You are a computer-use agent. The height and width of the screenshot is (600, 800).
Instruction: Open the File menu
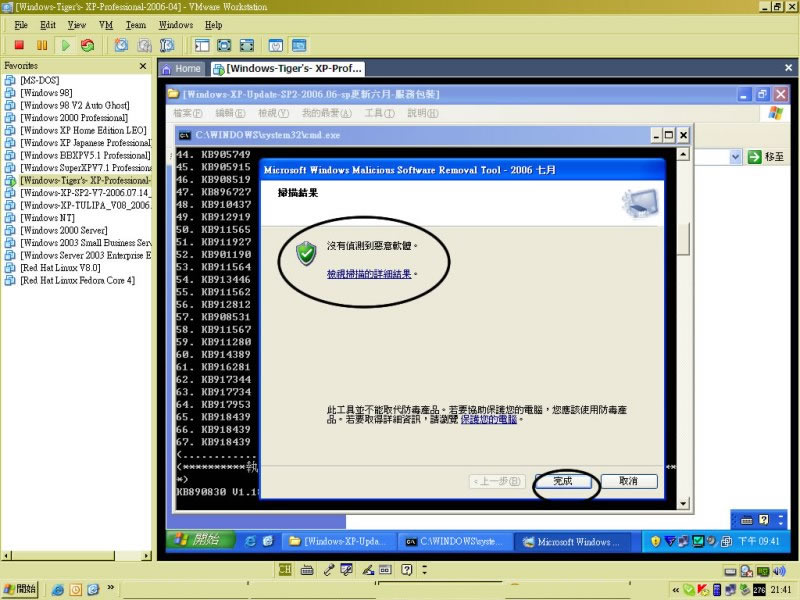point(21,25)
